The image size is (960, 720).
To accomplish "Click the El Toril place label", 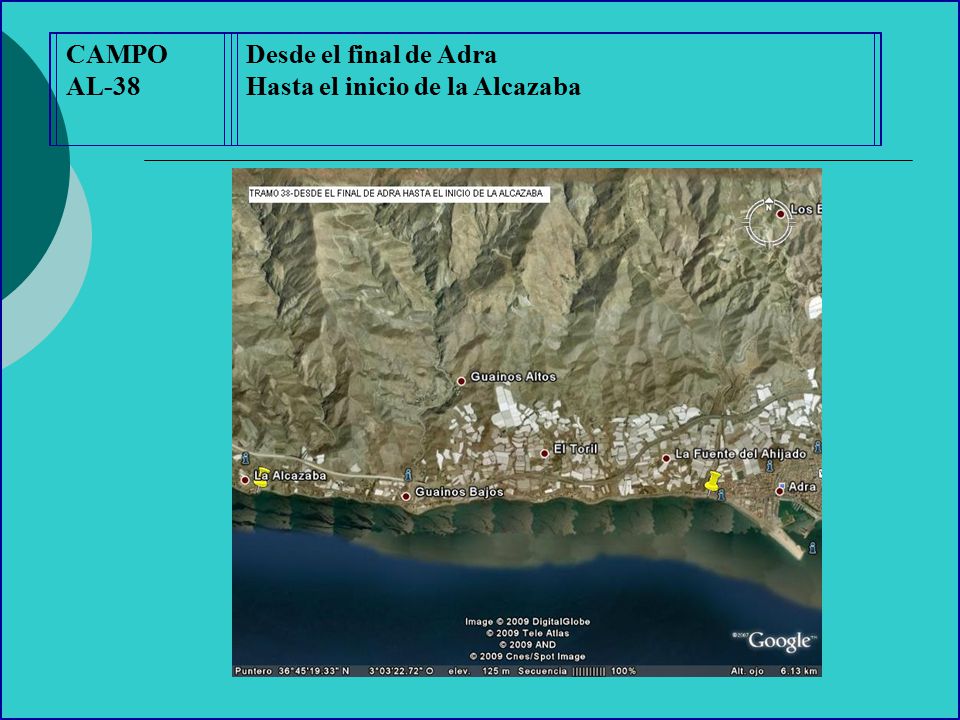I will pos(576,449).
